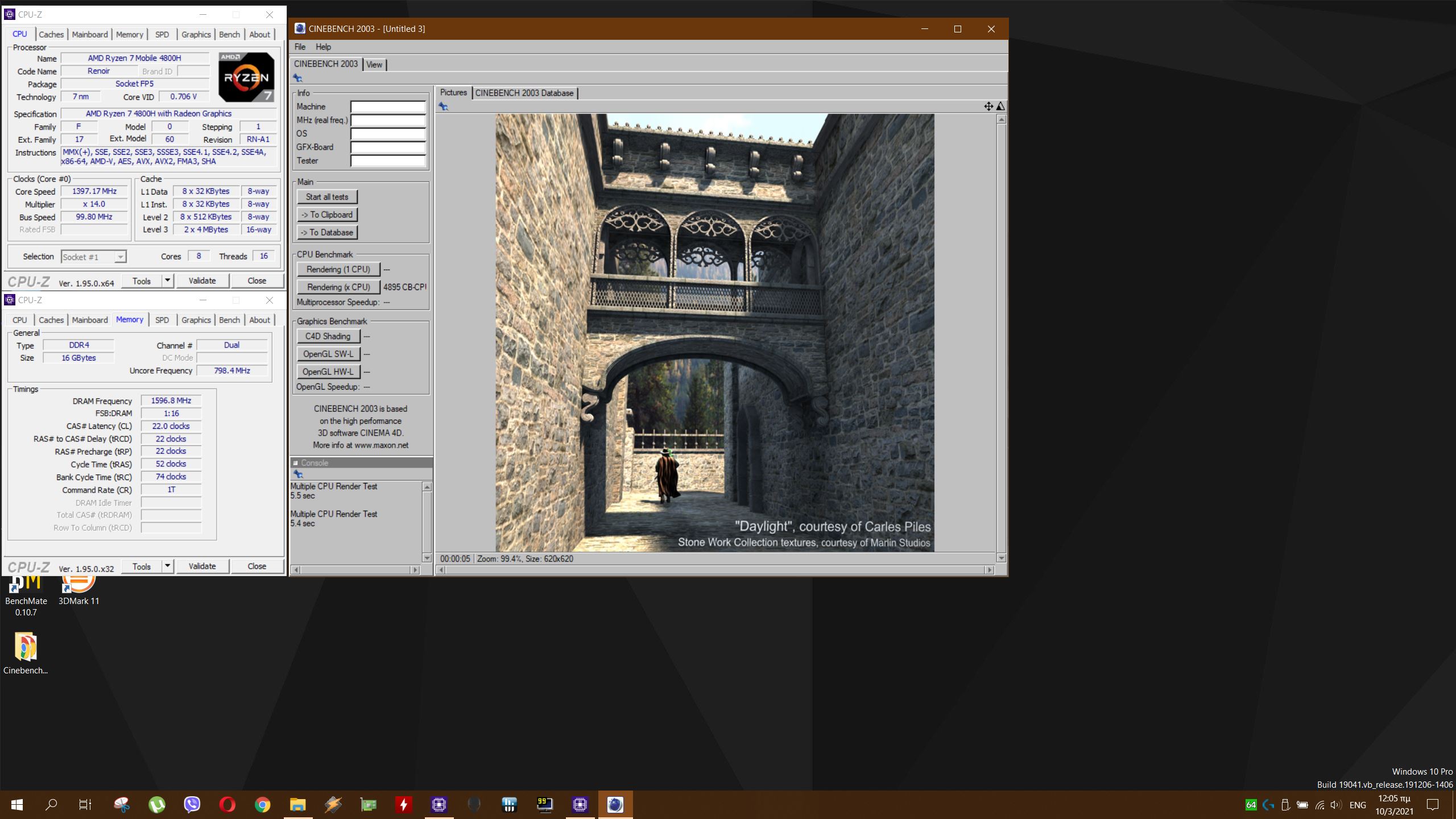The width and height of the screenshot is (1456, 819).
Task: Open the Socket #1 selection dropdown
Action: point(94,257)
